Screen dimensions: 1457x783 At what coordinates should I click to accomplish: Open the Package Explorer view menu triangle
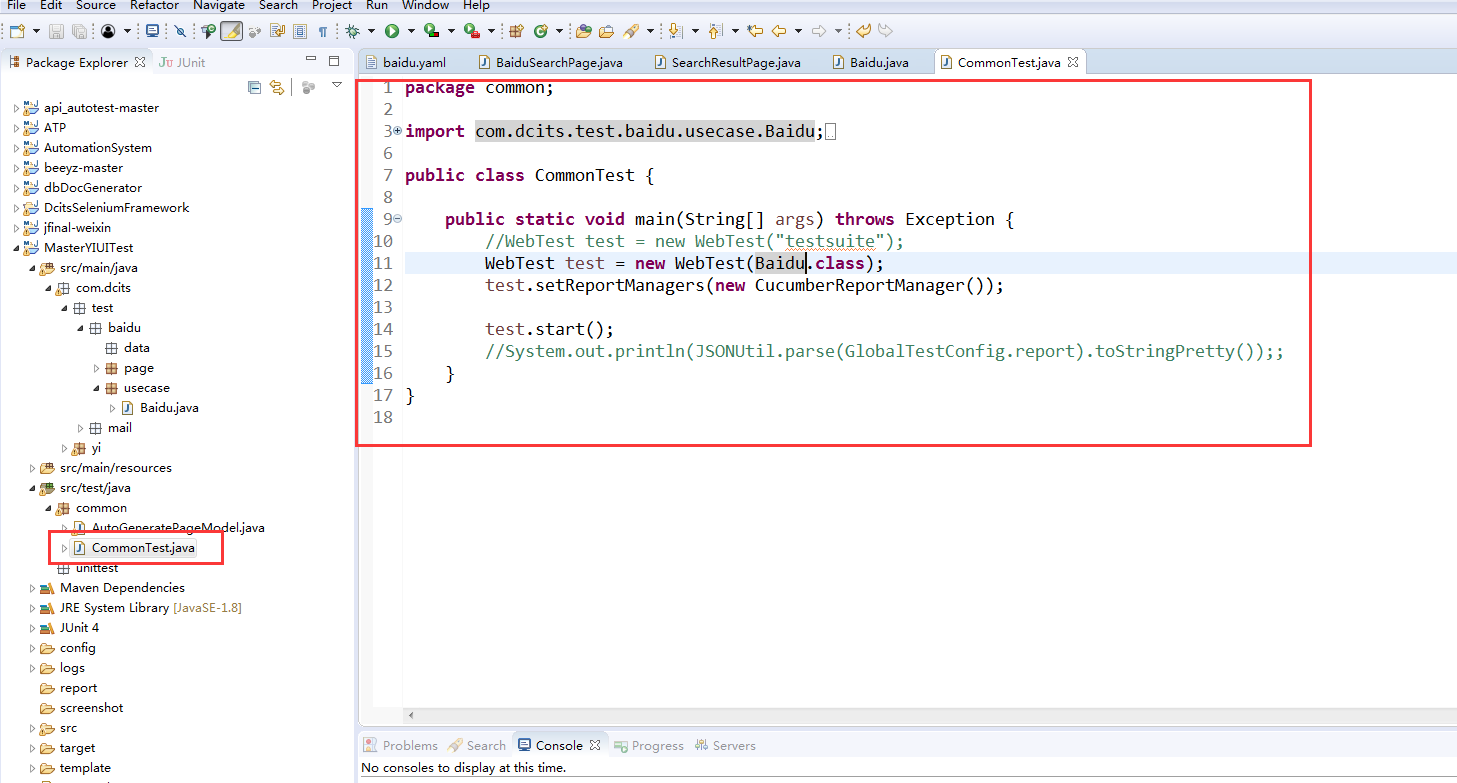337,85
